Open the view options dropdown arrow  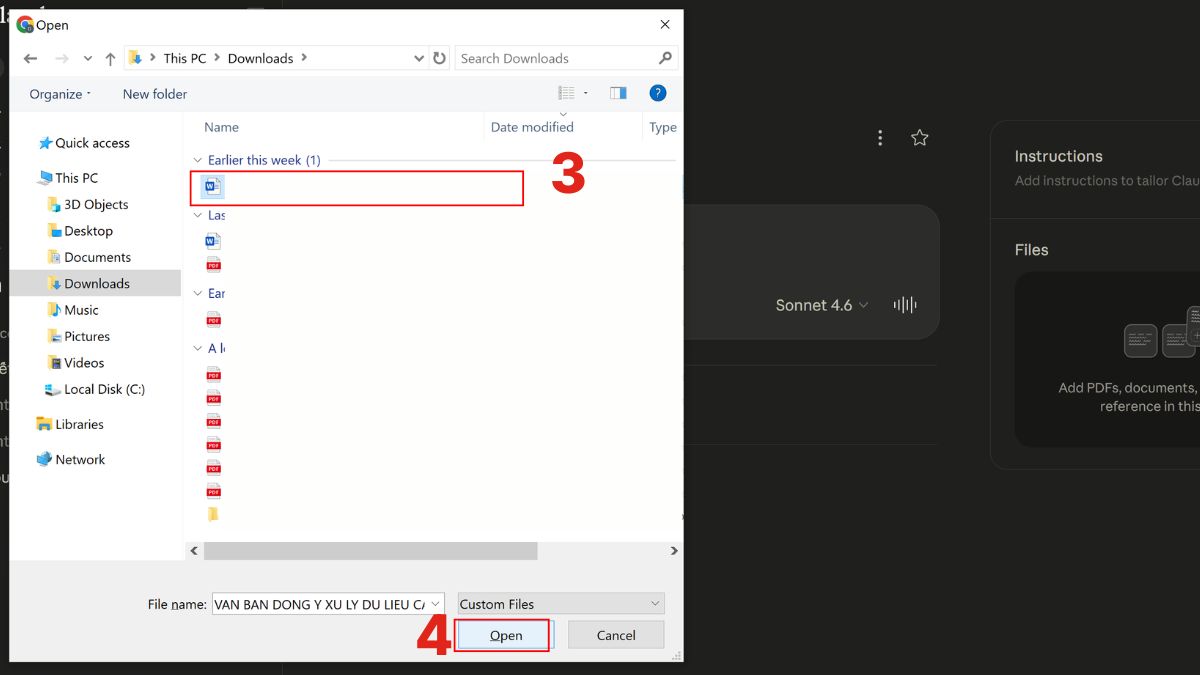tap(586, 93)
